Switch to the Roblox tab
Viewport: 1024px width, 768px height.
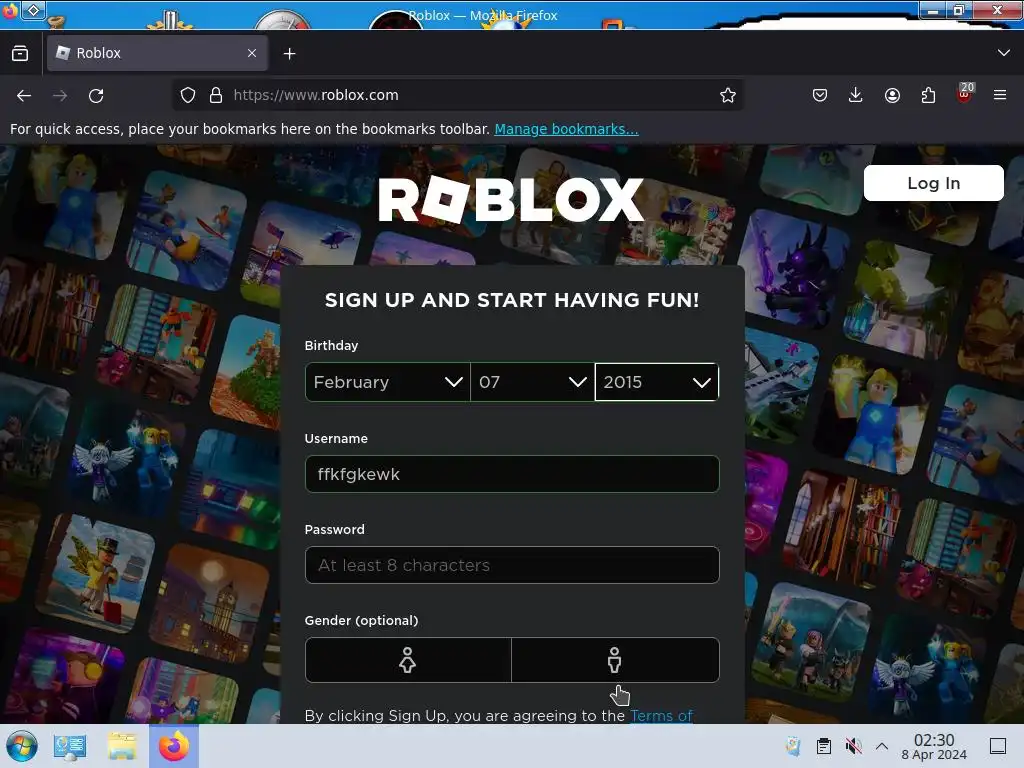click(x=157, y=53)
